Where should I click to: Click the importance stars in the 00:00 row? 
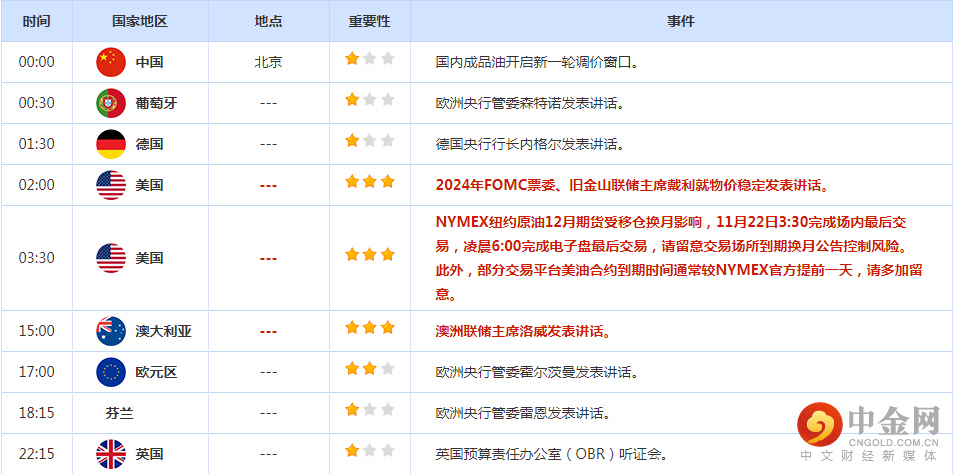click(370, 59)
